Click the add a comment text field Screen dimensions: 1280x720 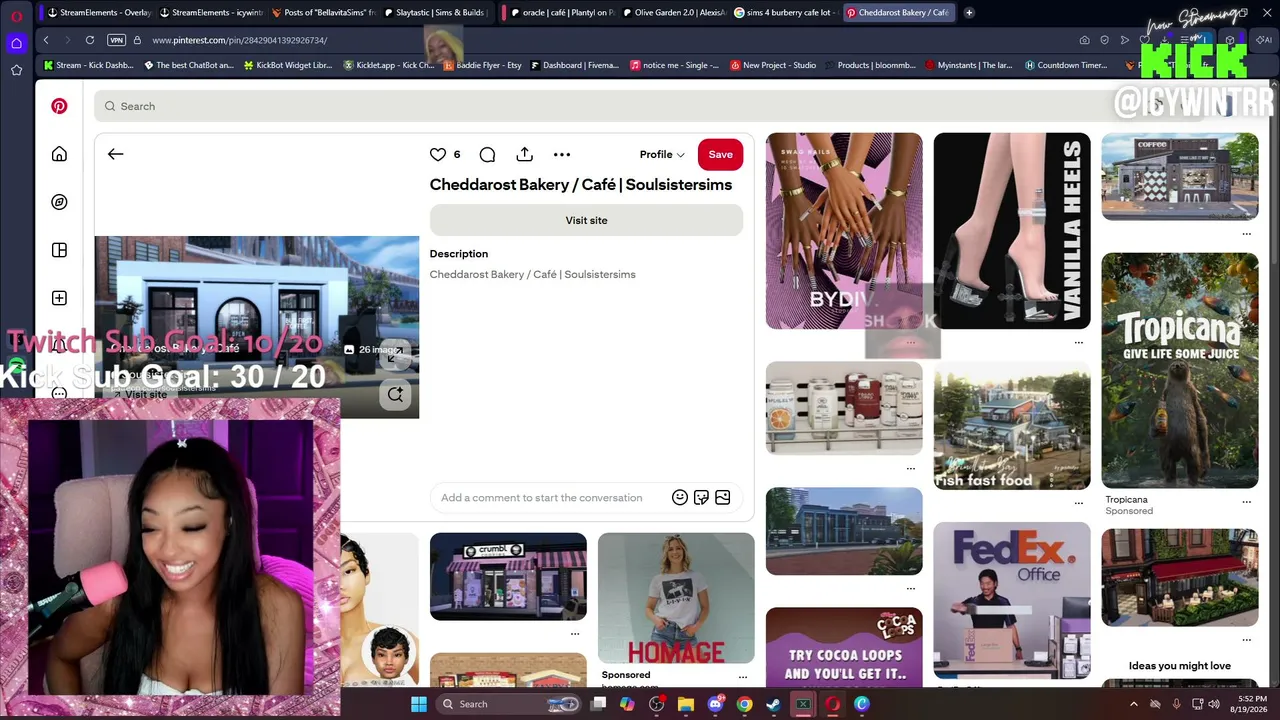542,497
